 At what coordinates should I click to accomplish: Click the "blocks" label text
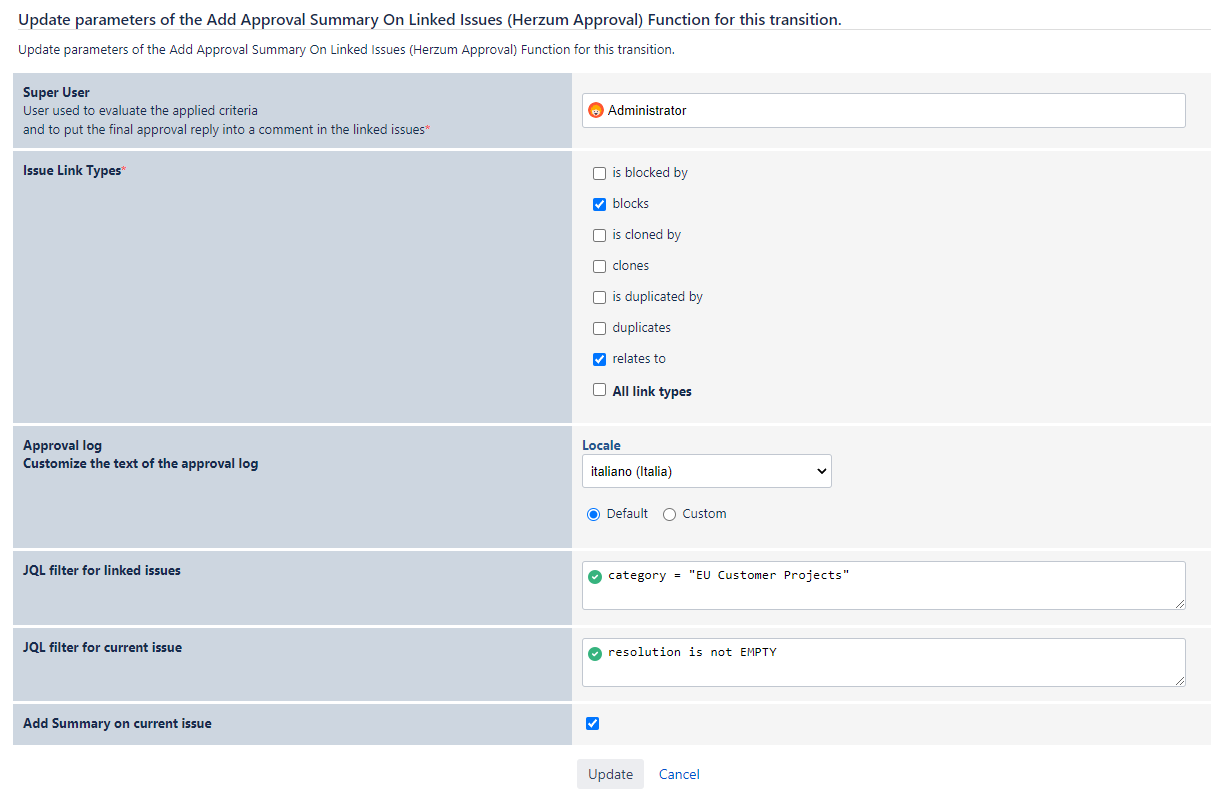(631, 204)
